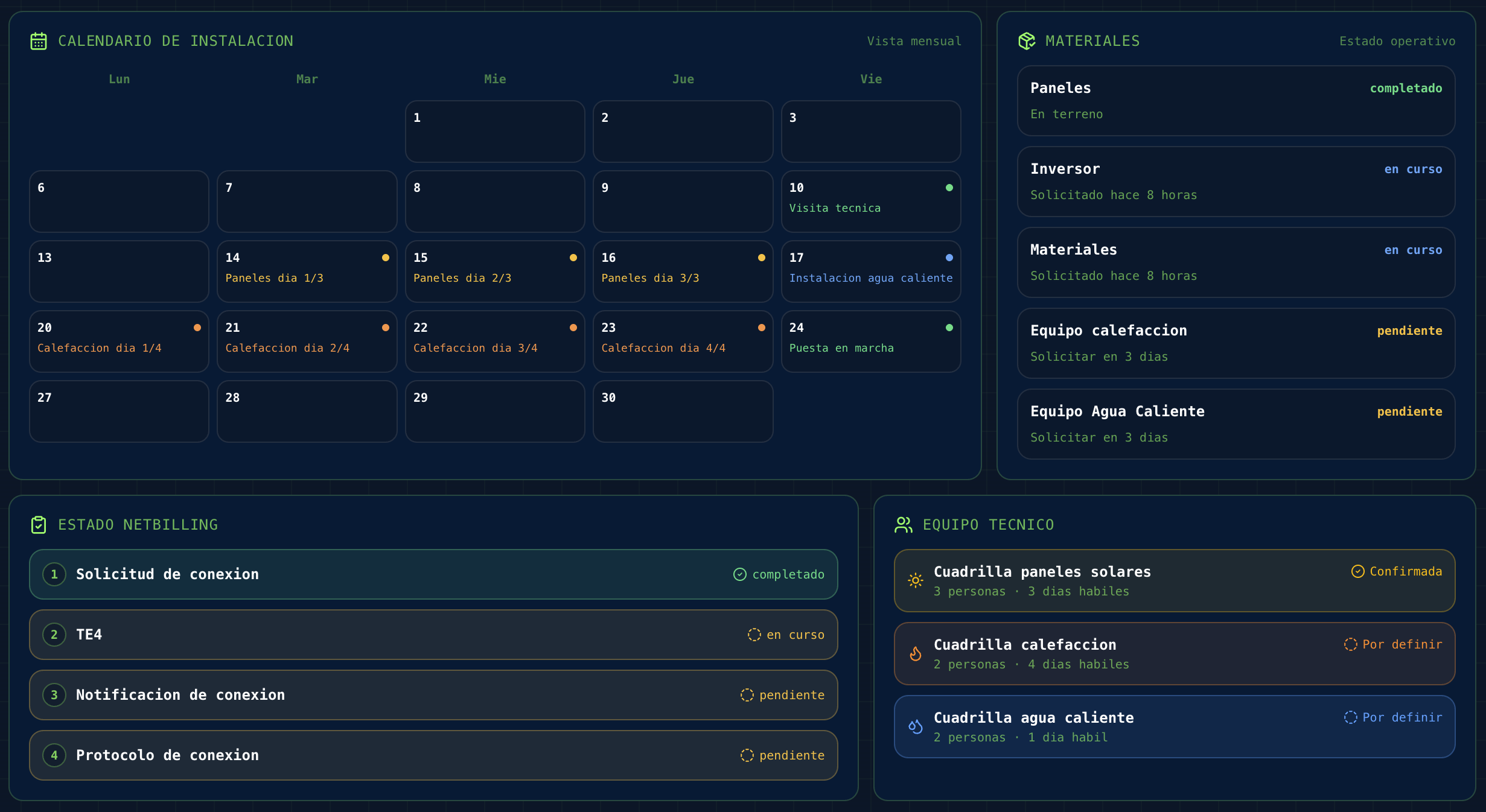This screenshot has width=1486, height=812.
Task: Click the clipboard check icon for Estado Netbilling
Action: (x=39, y=525)
